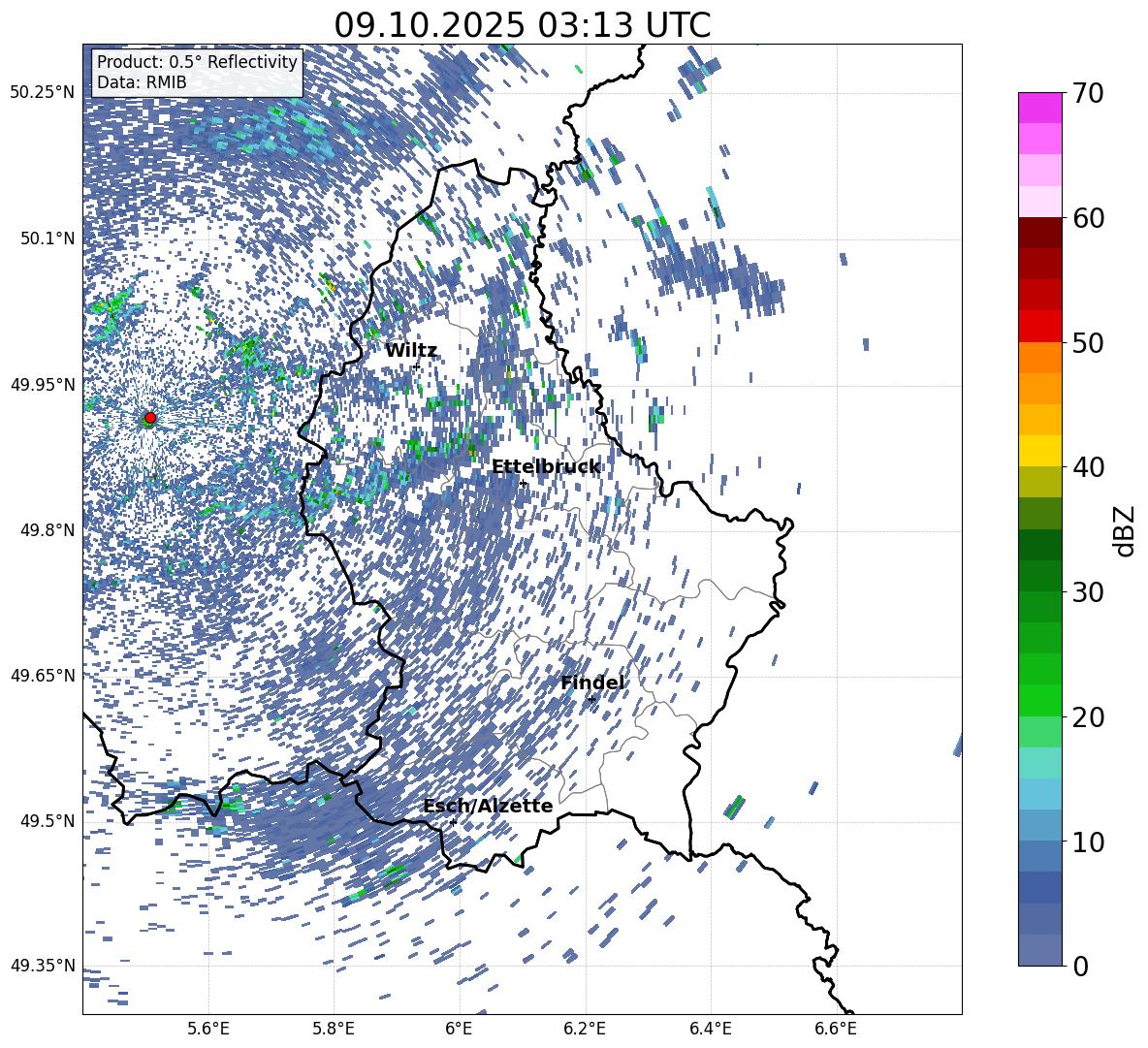Click the colorbar tick label 40
Screen dimensions: 1148x1048
(x=1088, y=467)
